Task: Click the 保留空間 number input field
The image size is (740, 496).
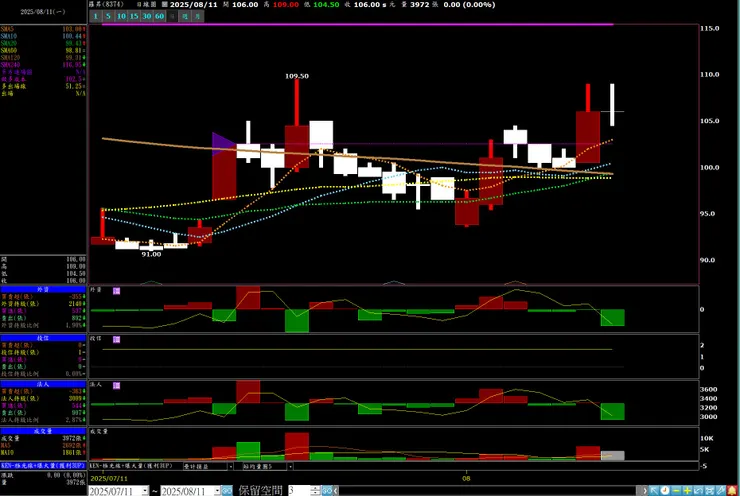Action: point(299,491)
